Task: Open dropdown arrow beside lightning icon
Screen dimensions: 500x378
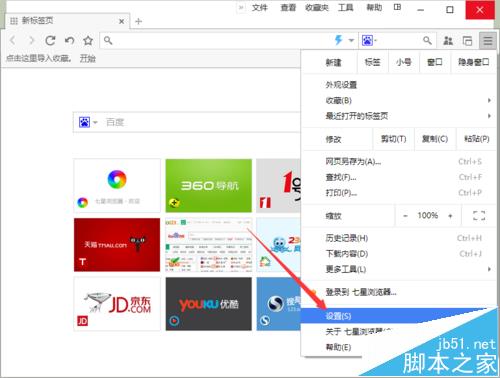Action: [351, 41]
